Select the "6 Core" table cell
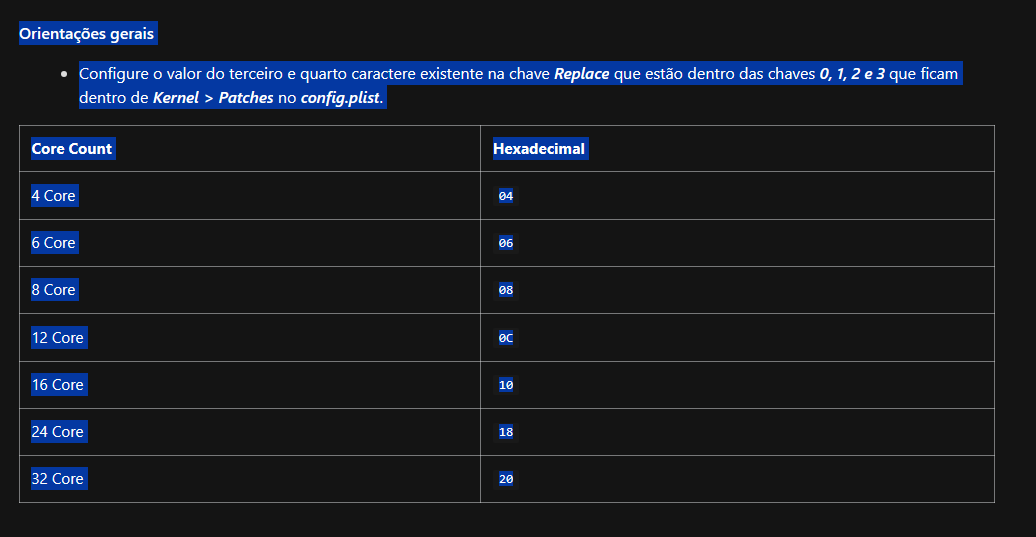The height and width of the screenshot is (537, 1036). pos(54,243)
